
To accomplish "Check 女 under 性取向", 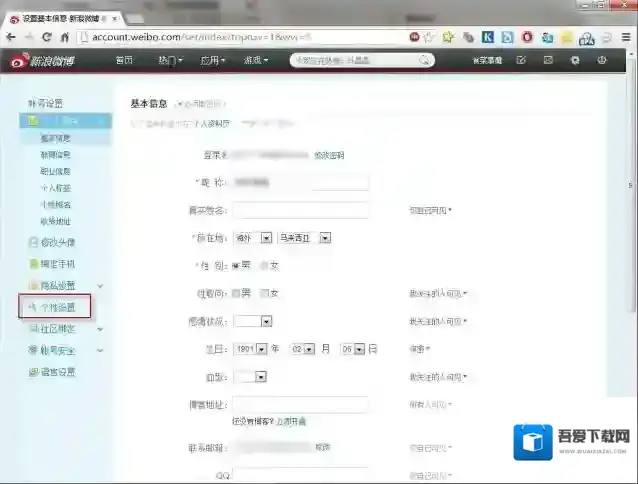I will [264, 293].
